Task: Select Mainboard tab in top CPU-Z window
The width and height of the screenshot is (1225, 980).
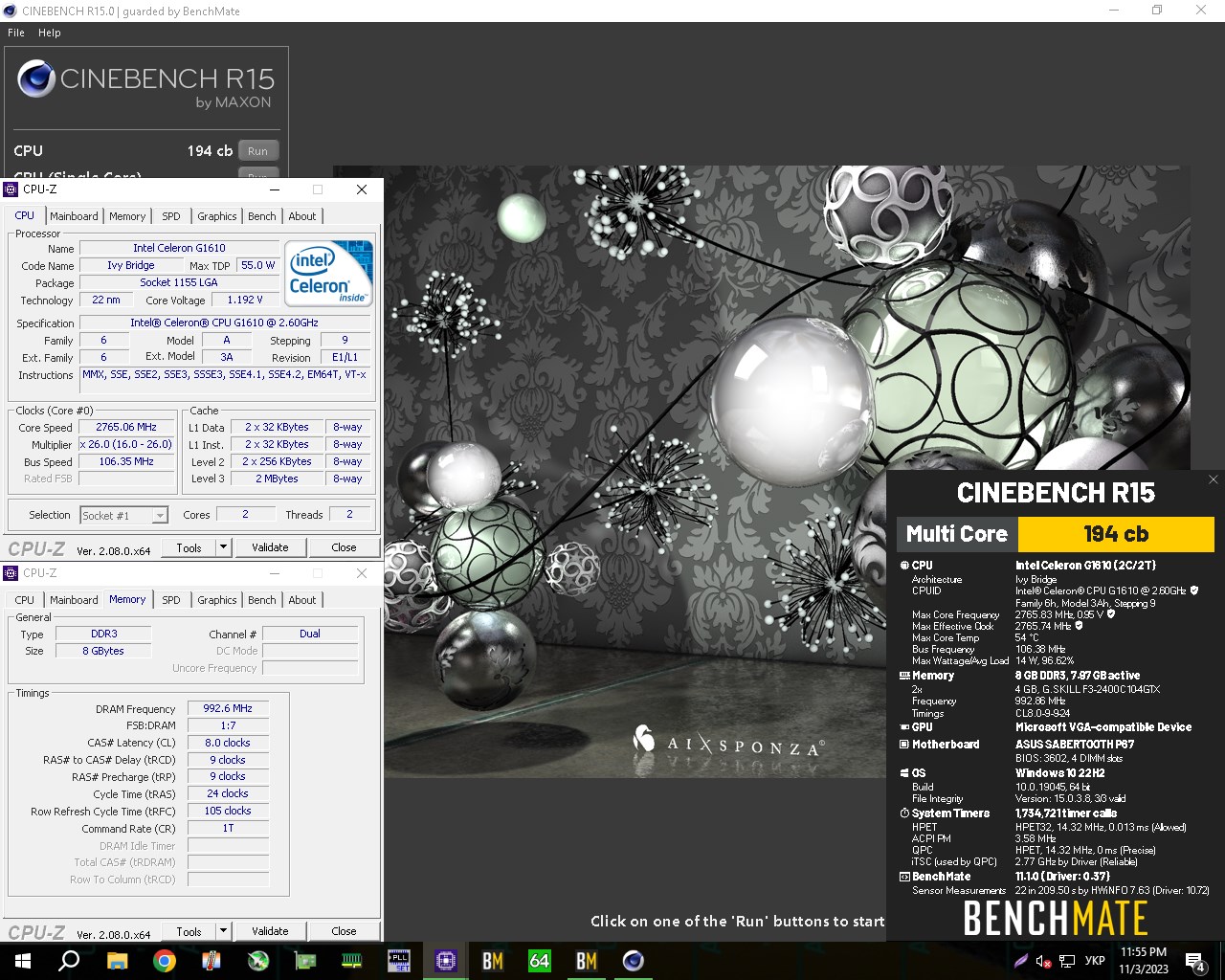Action: tap(74, 216)
